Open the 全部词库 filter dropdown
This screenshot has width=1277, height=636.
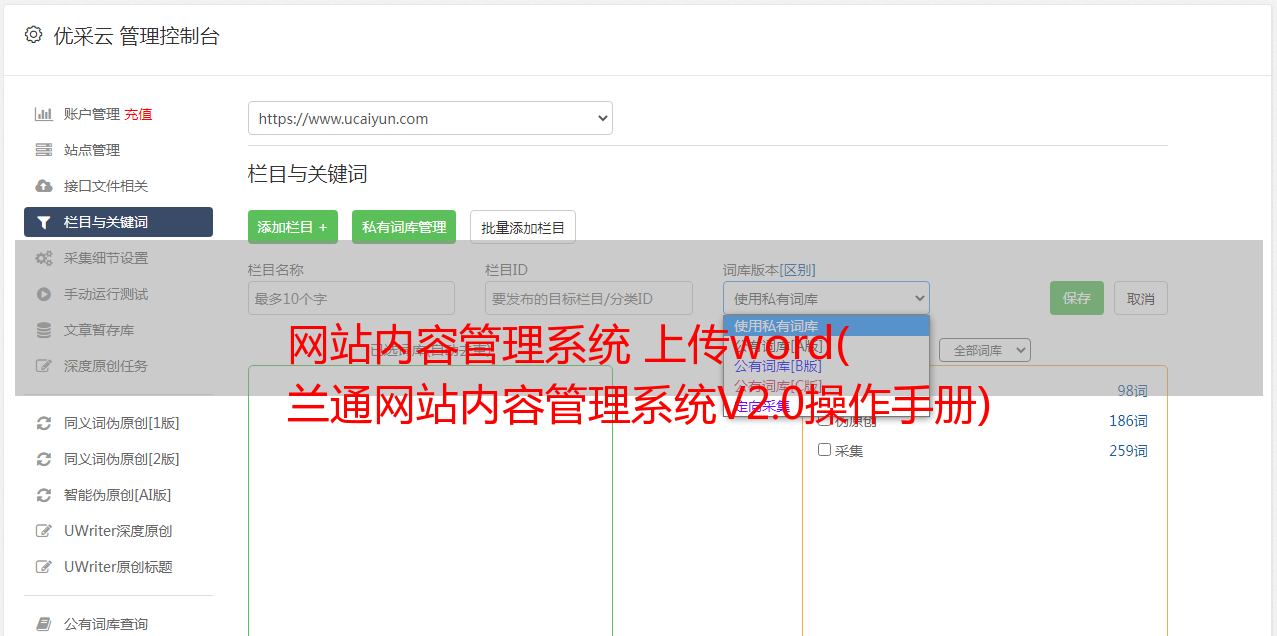pos(984,350)
